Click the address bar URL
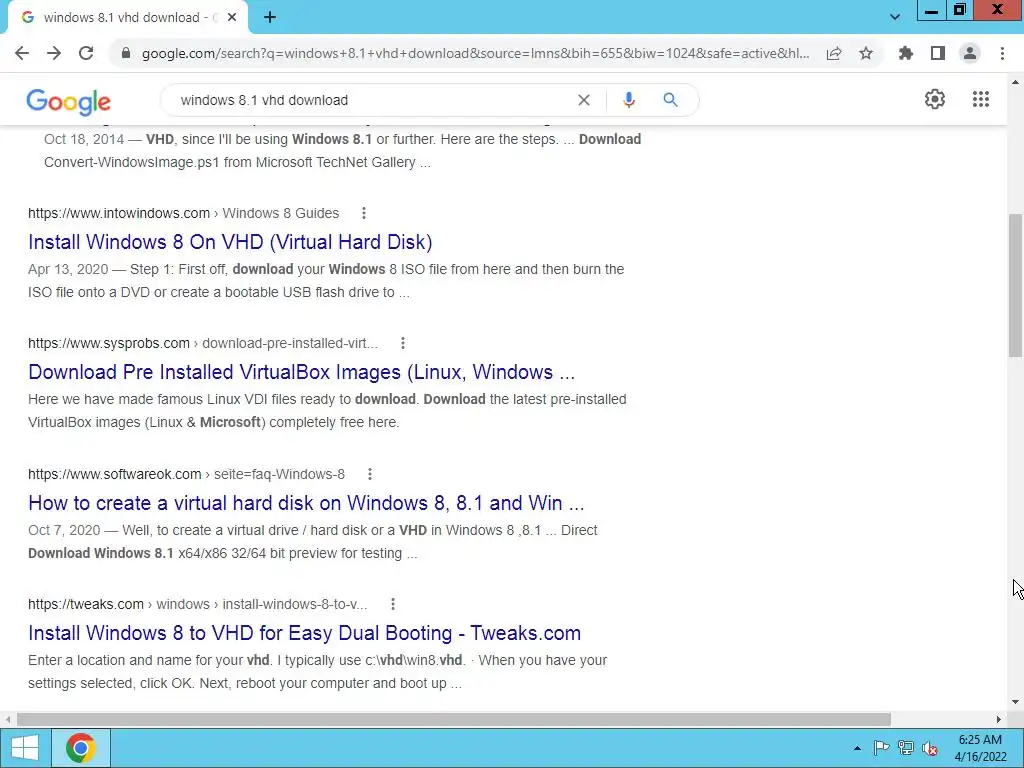The height and width of the screenshot is (768, 1024). pyautogui.click(x=475, y=54)
